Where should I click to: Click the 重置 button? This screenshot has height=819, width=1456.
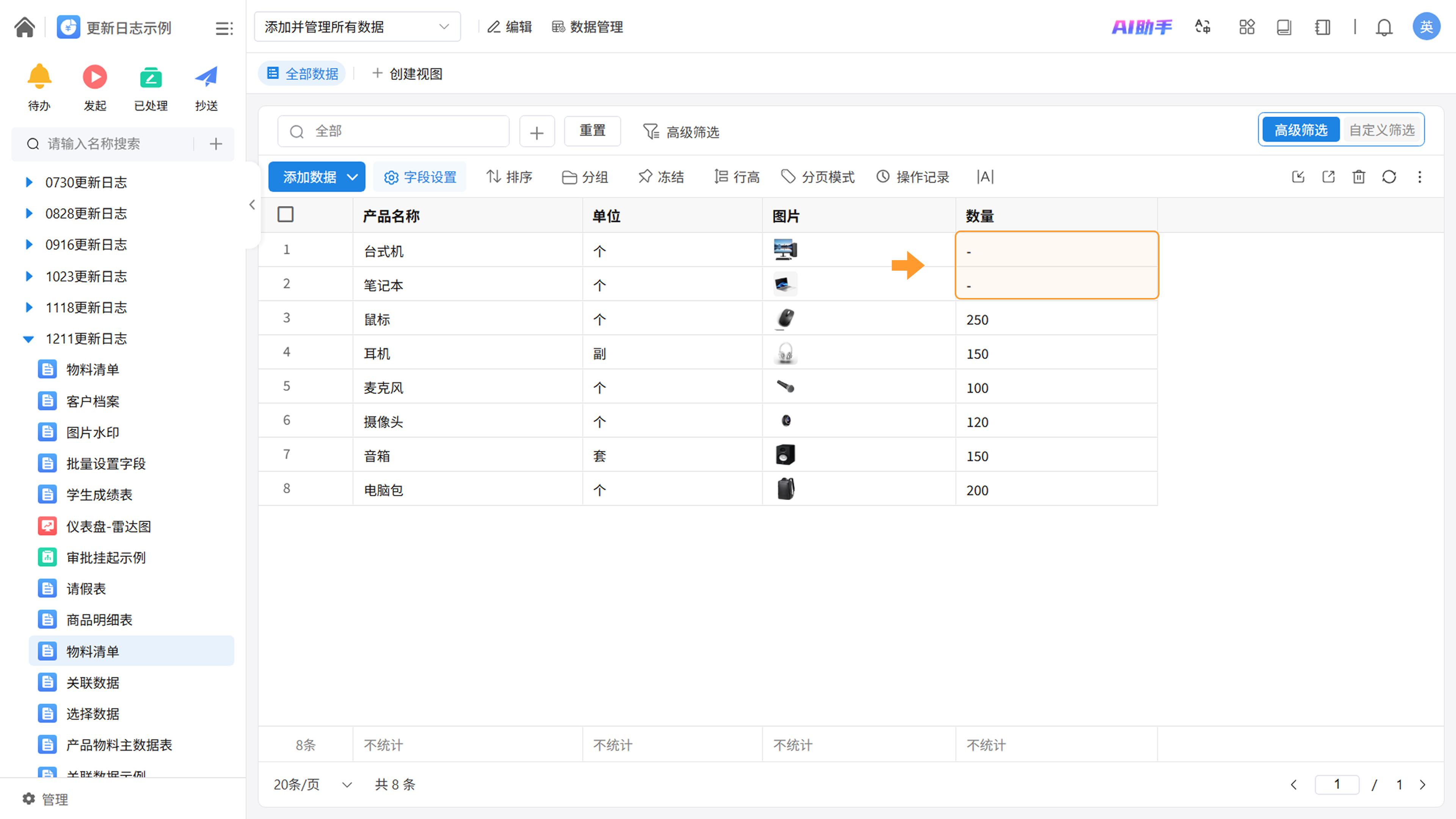(x=592, y=131)
